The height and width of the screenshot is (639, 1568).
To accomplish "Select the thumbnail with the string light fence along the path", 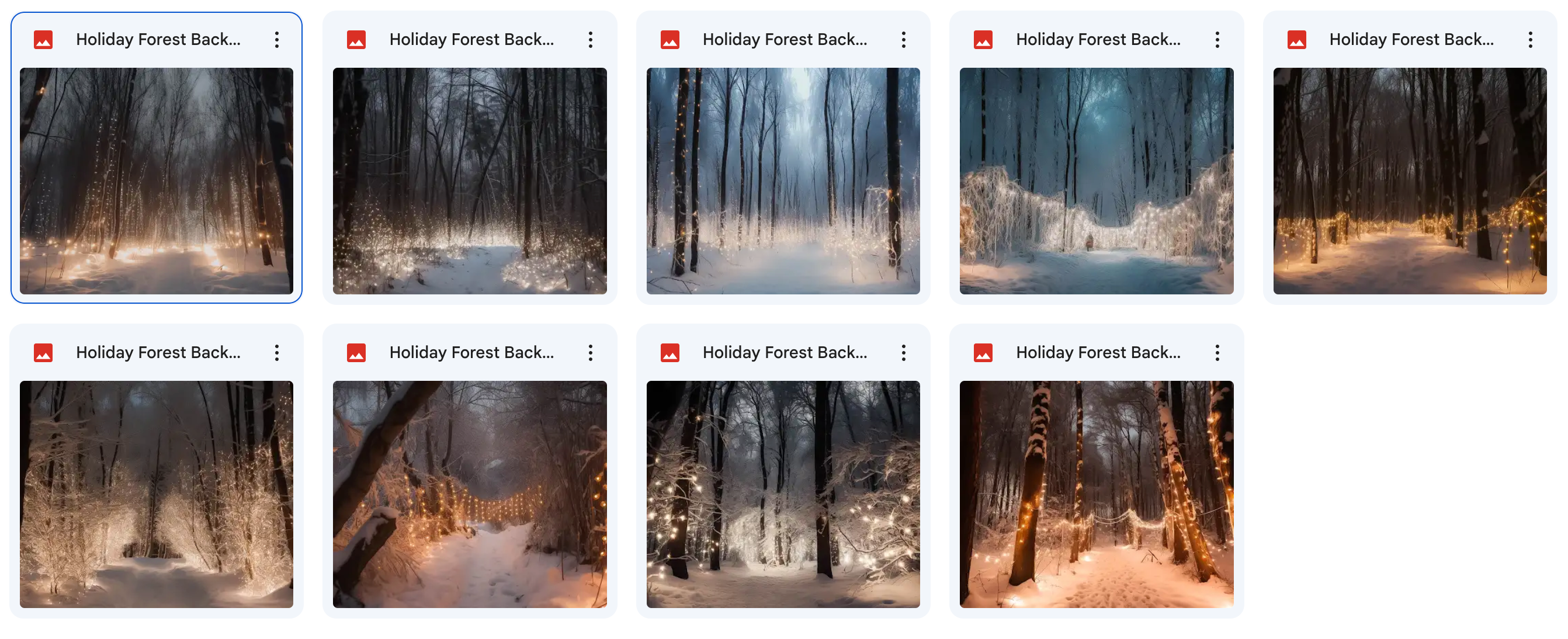I will (x=469, y=494).
